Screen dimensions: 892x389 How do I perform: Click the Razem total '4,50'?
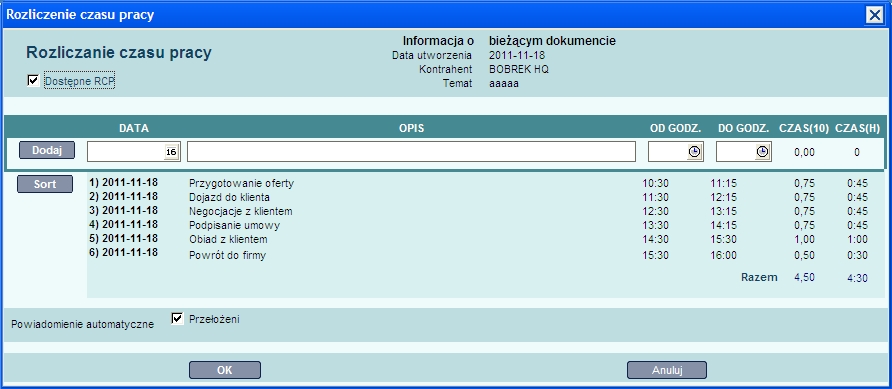804,278
